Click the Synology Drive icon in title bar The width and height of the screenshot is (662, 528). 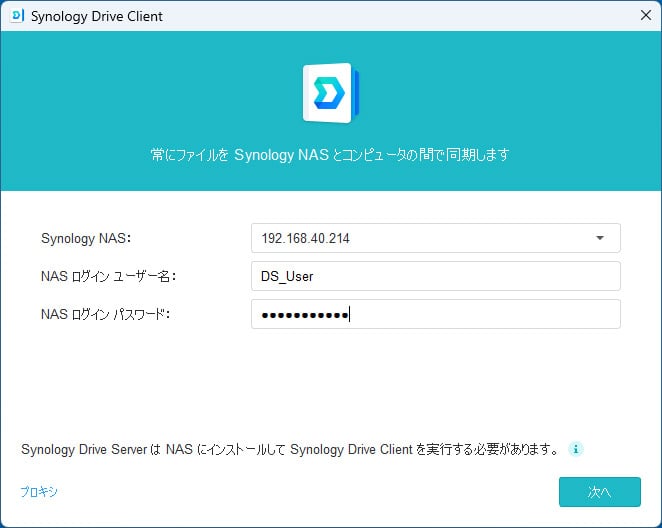tap(17, 16)
